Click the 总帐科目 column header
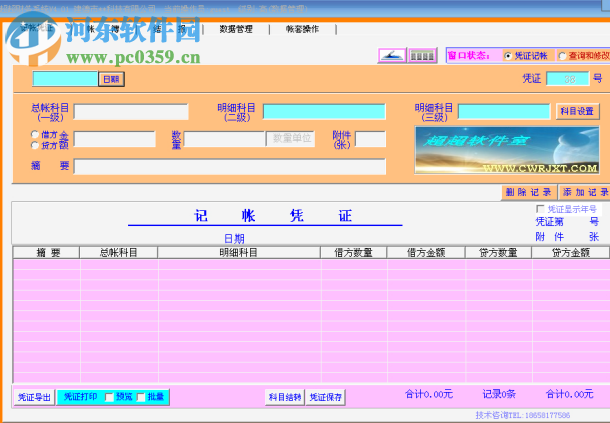Screen dimensions: 610x423 [x=119, y=253]
